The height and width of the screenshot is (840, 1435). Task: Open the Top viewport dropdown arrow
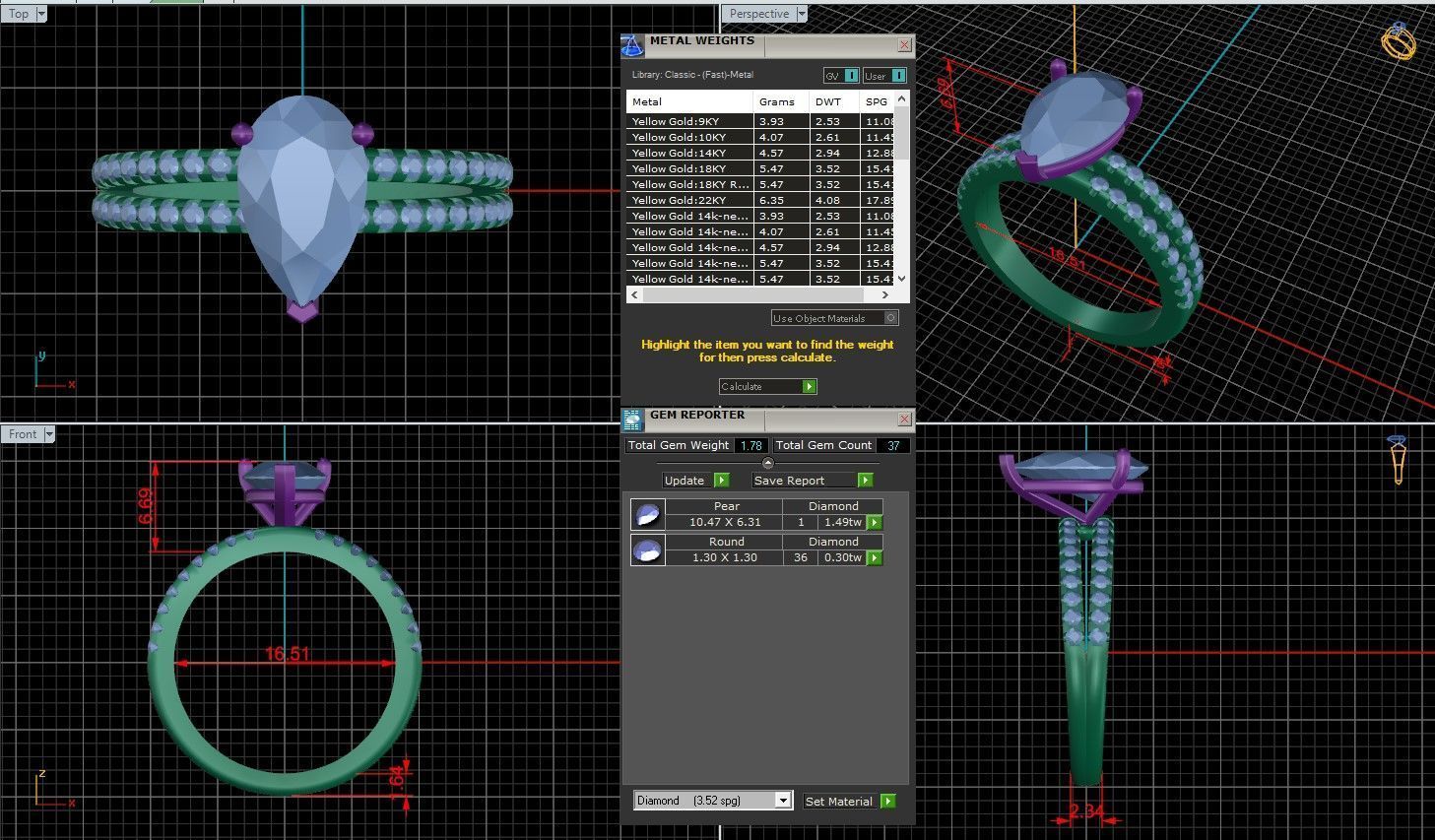click(x=40, y=14)
